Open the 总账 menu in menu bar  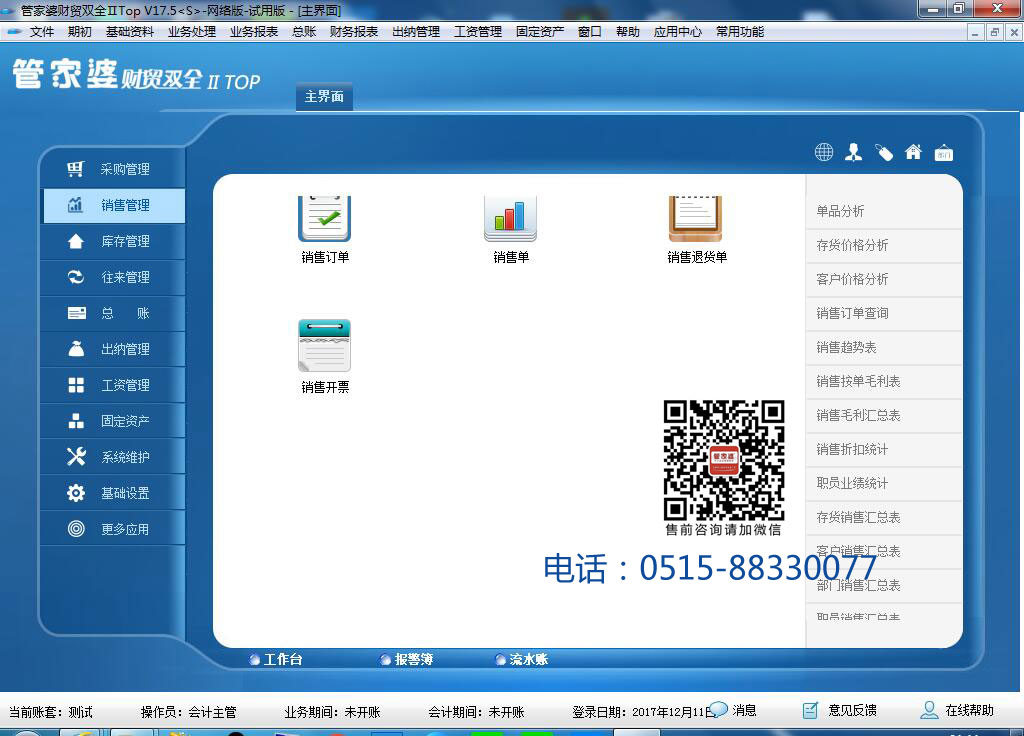click(x=304, y=31)
